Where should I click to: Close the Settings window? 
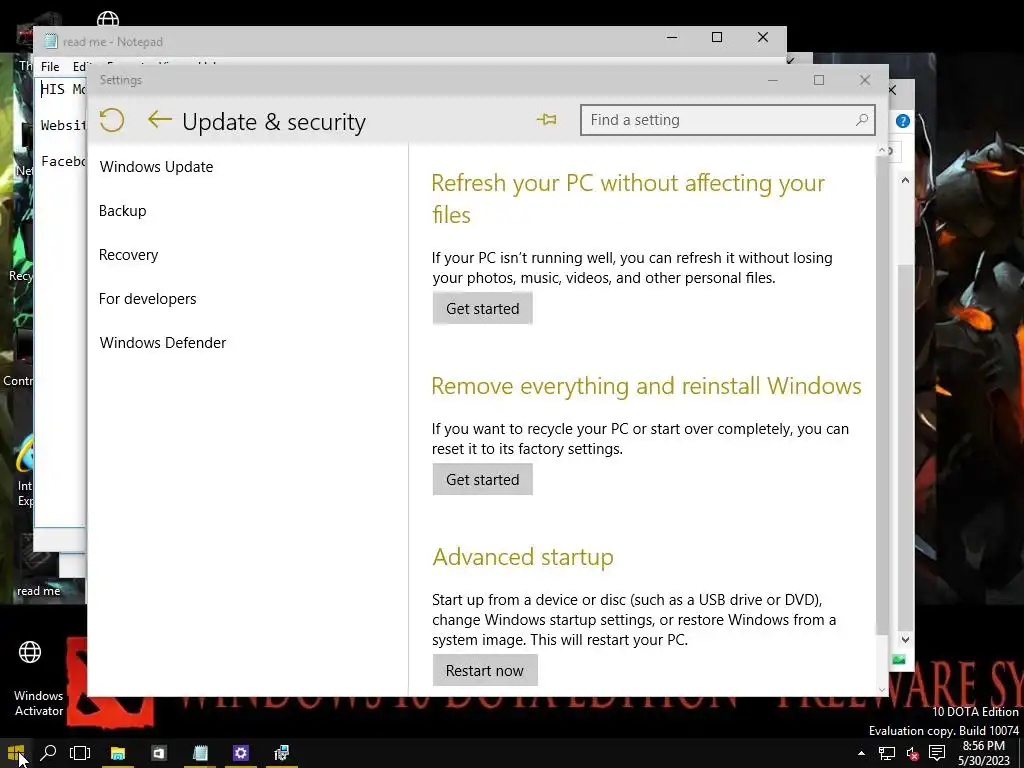click(x=865, y=80)
